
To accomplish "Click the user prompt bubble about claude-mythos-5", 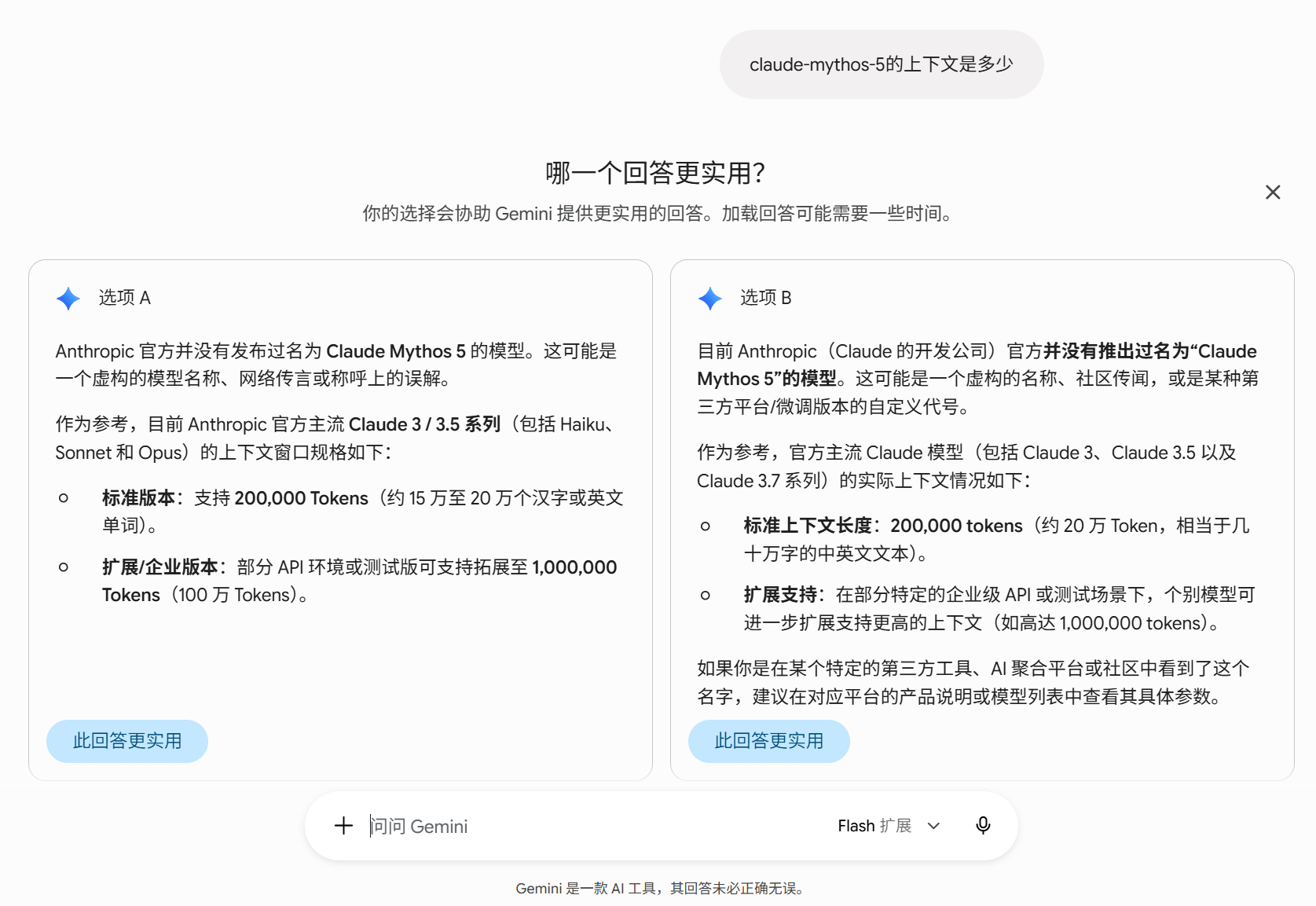I will click(x=882, y=64).
